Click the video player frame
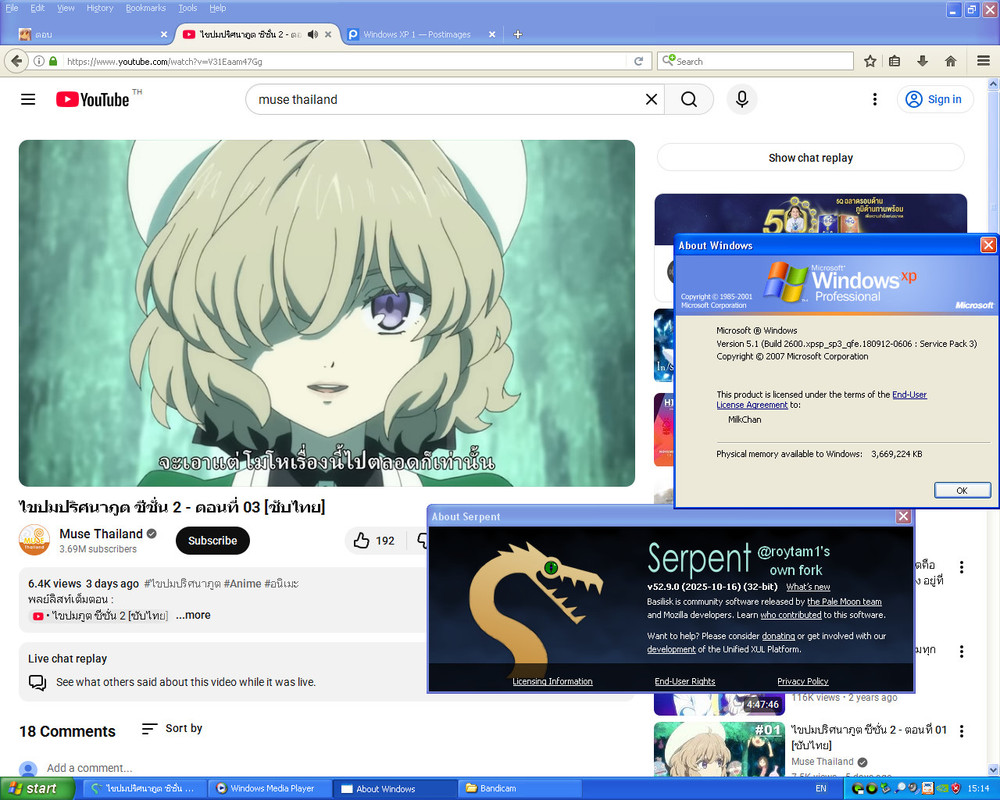The image size is (1000, 800). pos(327,313)
